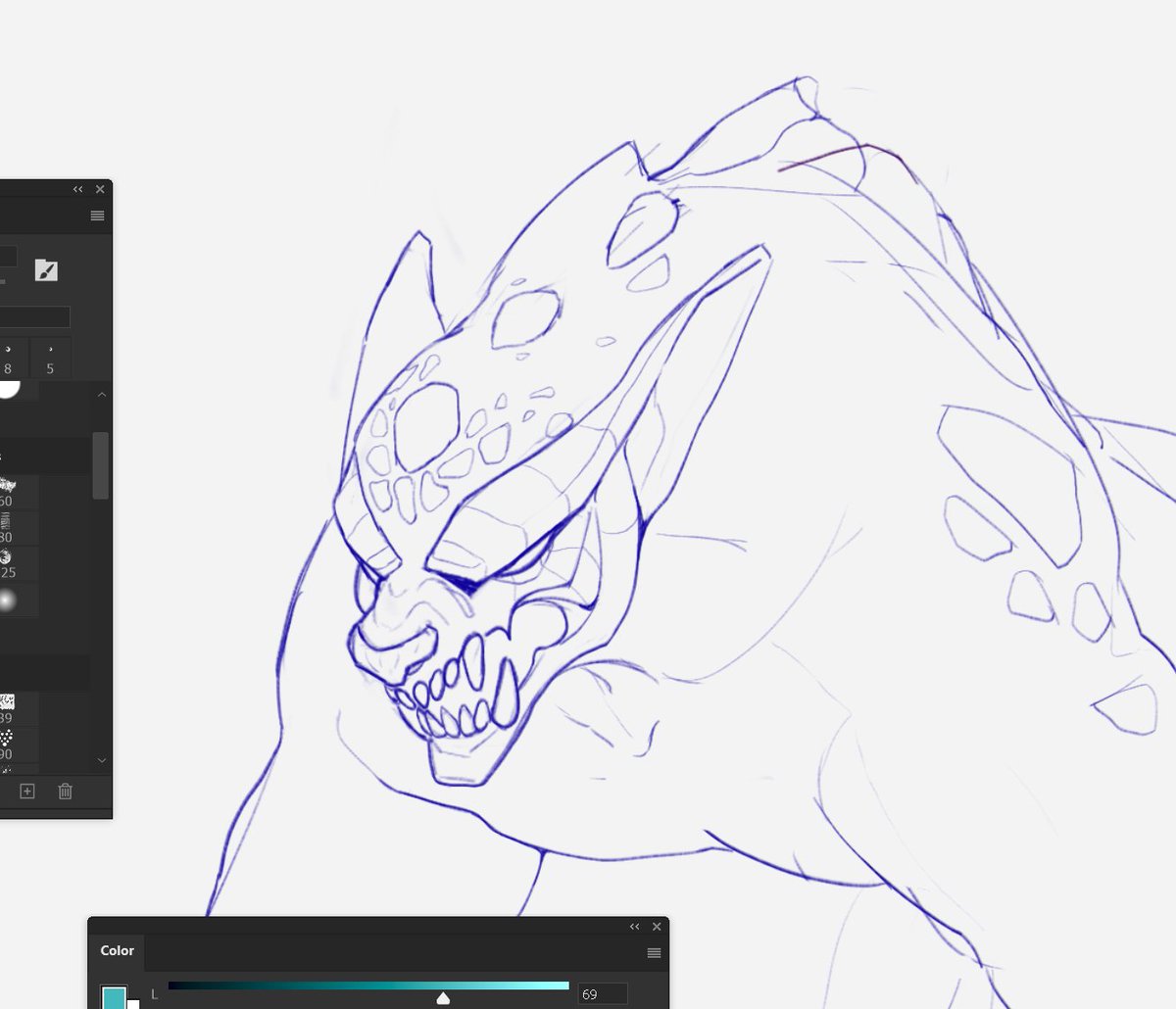1176x1009 pixels.
Task: Select the recent brush preset sized 5
Action: pyautogui.click(x=50, y=359)
